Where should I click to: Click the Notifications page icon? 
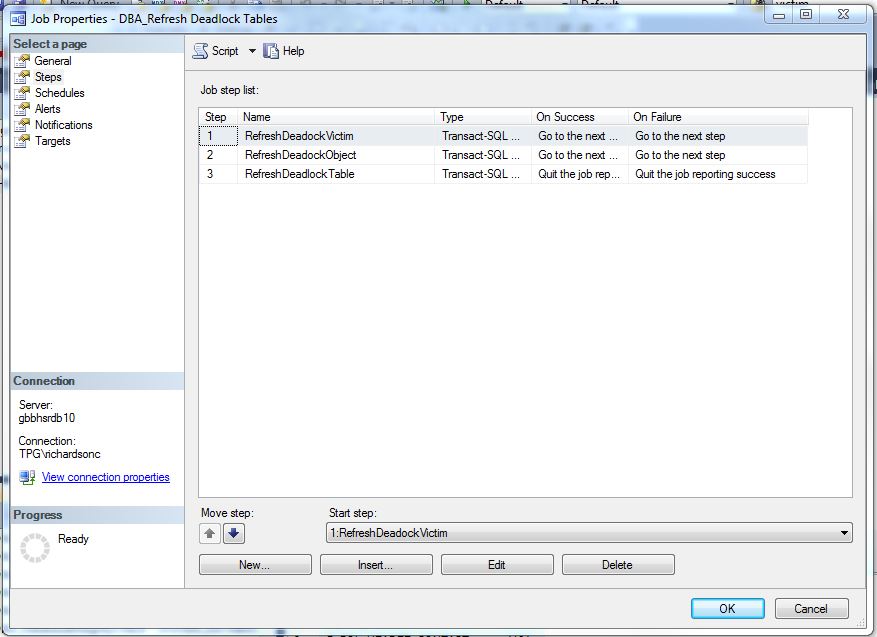pyautogui.click(x=22, y=125)
